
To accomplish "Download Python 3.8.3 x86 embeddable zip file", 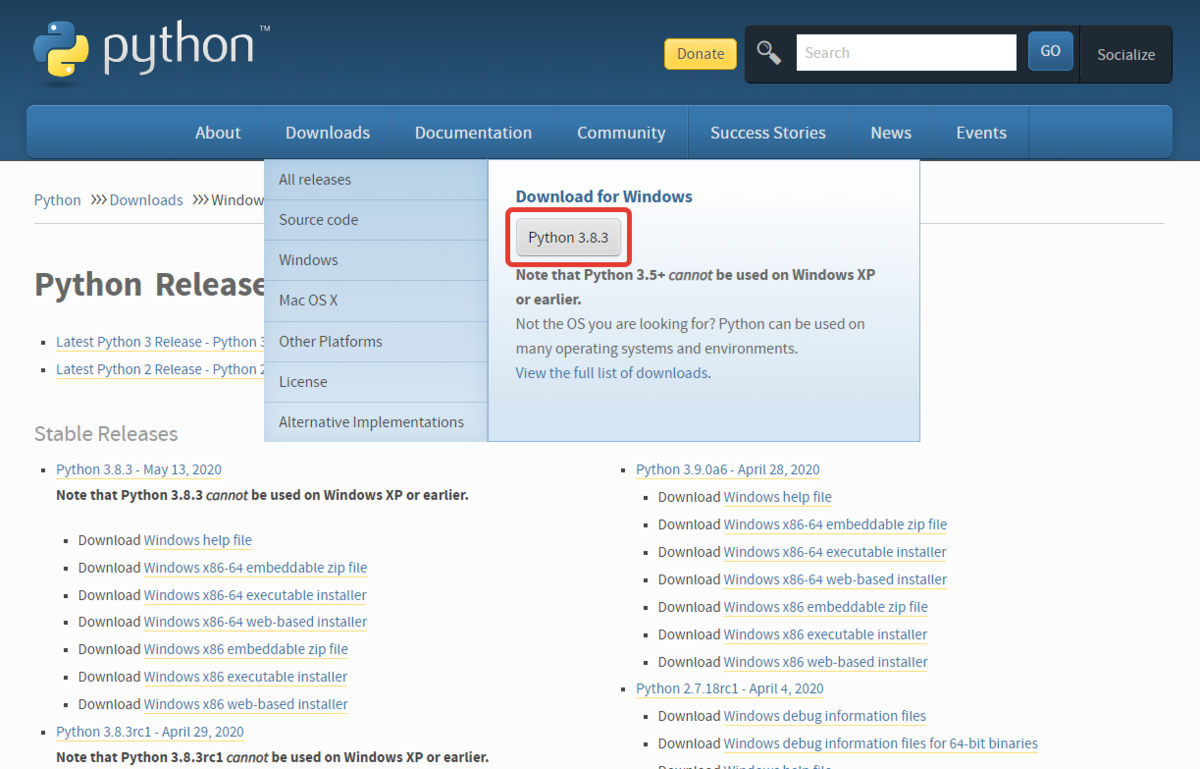I will (x=246, y=649).
